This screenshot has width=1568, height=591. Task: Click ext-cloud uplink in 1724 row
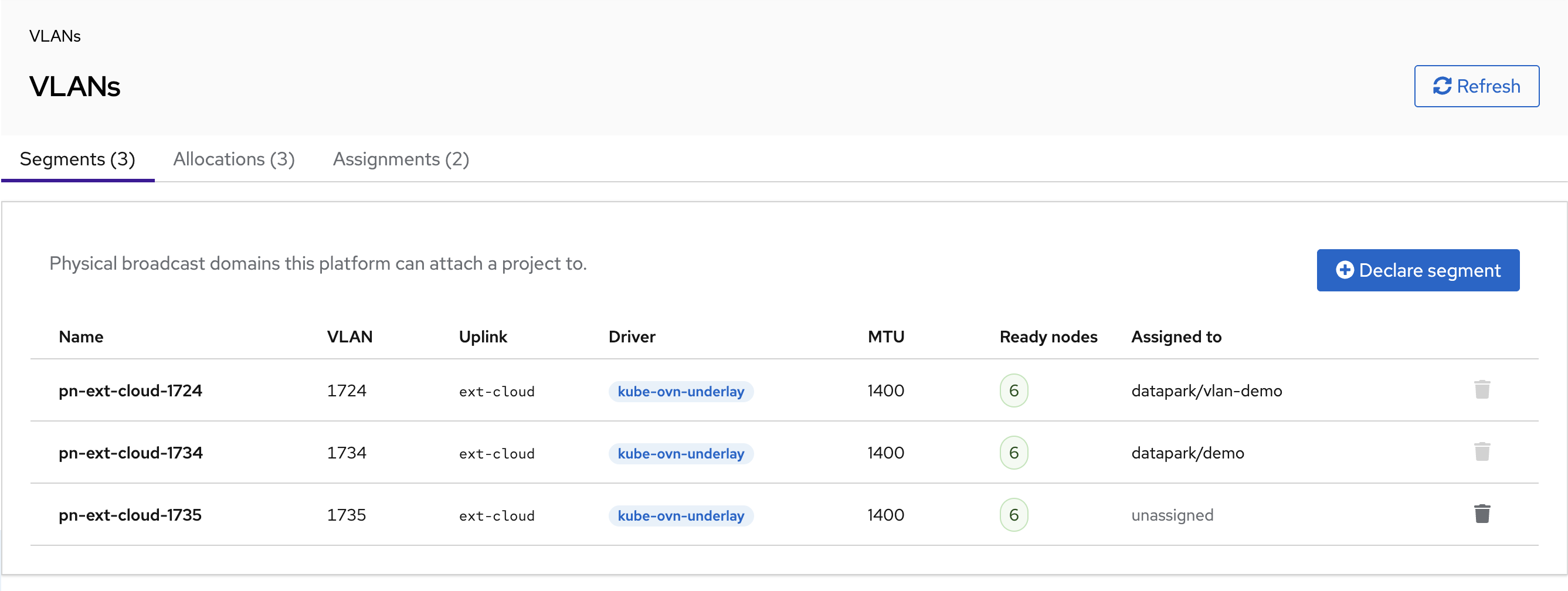[x=496, y=392]
